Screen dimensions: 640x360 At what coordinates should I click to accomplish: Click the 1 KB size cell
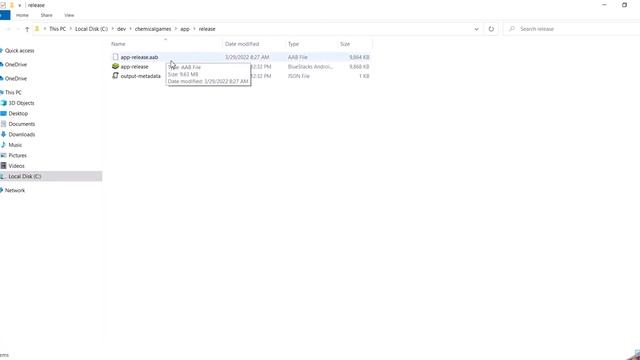click(364, 76)
